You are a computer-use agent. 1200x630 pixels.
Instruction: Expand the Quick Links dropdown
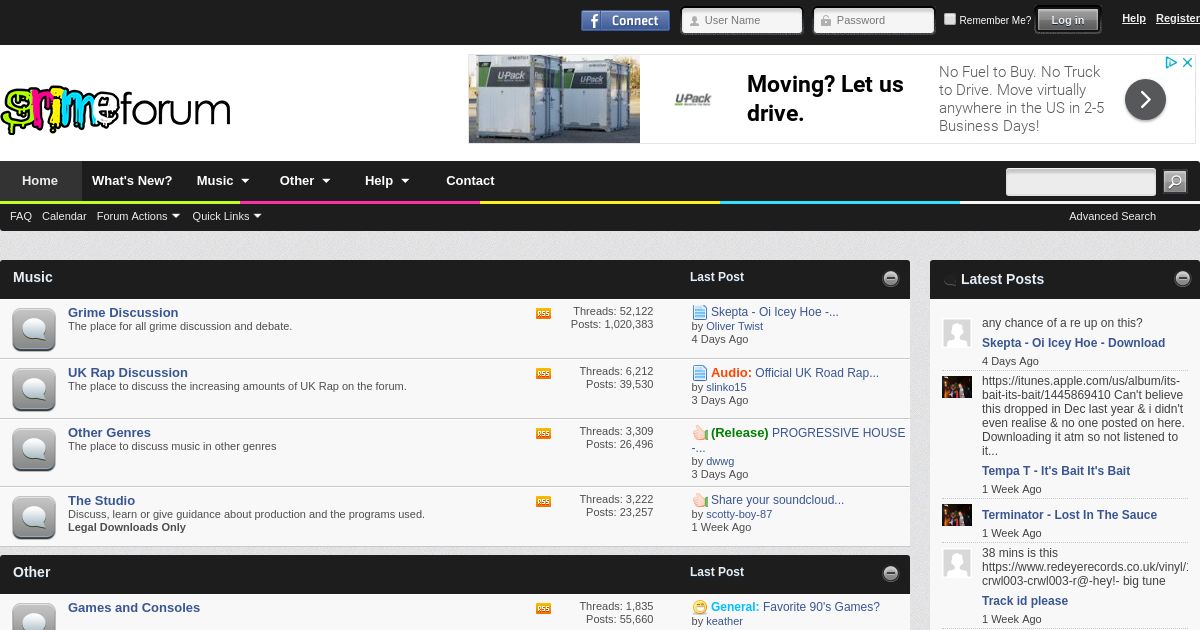pos(227,216)
